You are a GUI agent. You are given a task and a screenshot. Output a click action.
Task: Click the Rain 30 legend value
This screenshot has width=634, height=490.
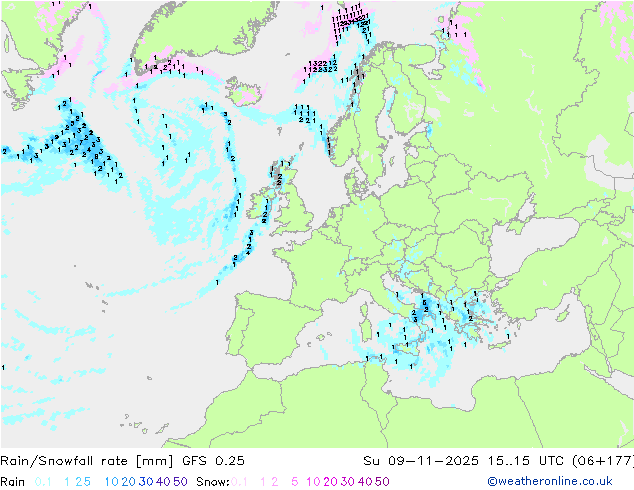pos(146,482)
